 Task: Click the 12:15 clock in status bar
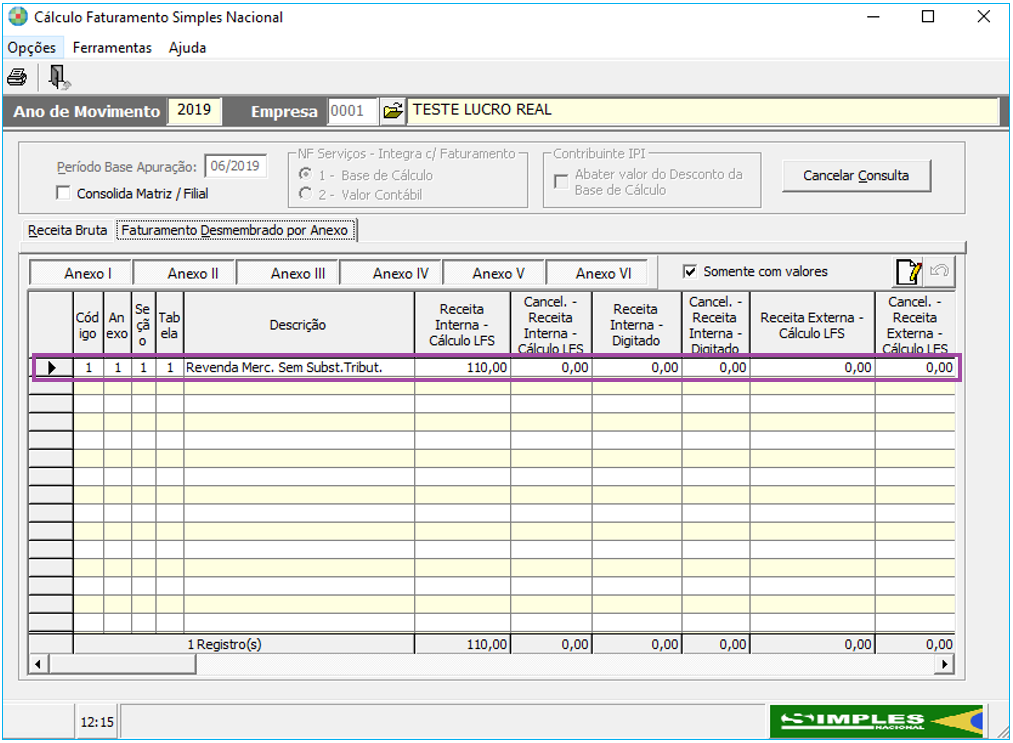click(x=97, y=722)
